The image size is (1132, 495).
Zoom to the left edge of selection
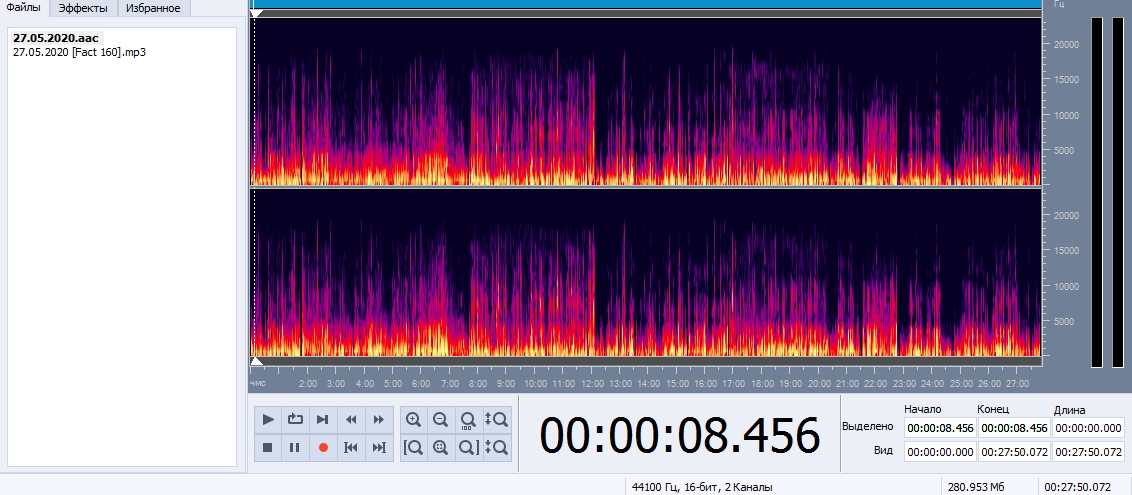pyautogui.click(x=413, y=447)
